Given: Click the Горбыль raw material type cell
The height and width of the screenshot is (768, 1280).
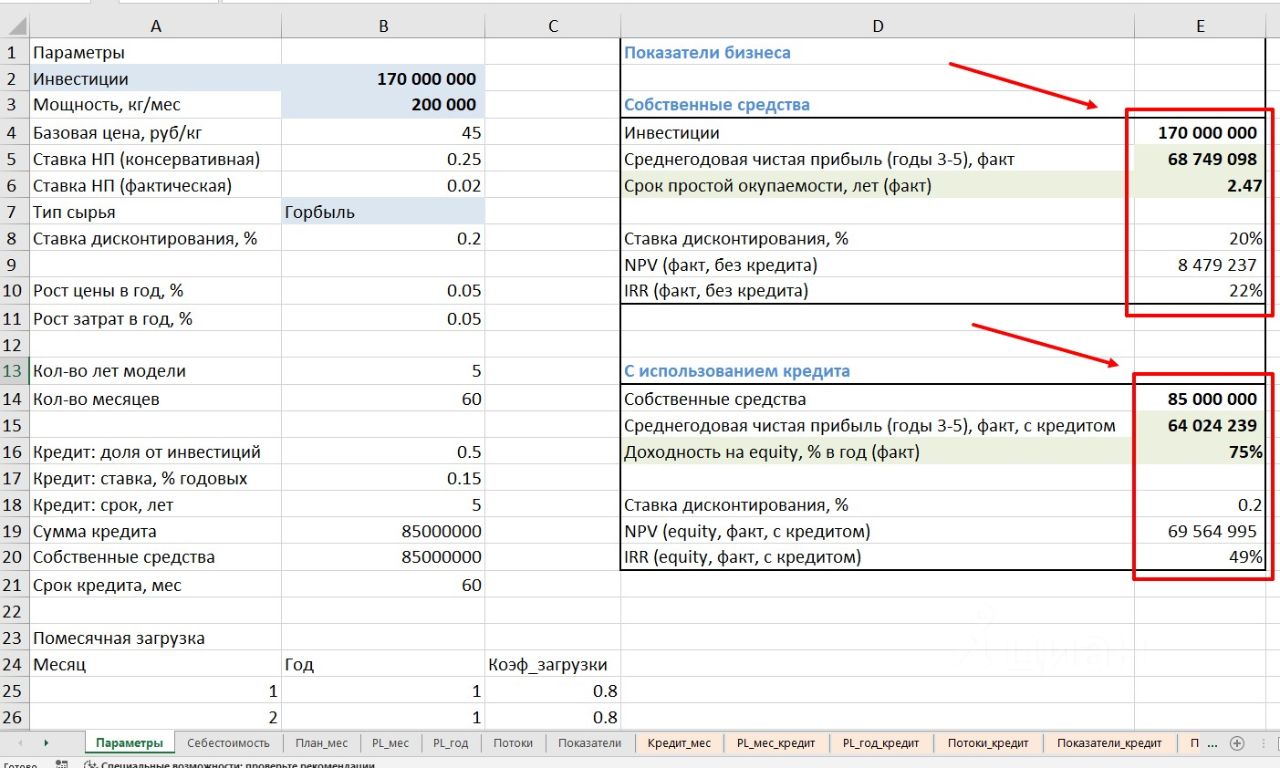Looking at the screenshot, I should [x=384, y=212].
